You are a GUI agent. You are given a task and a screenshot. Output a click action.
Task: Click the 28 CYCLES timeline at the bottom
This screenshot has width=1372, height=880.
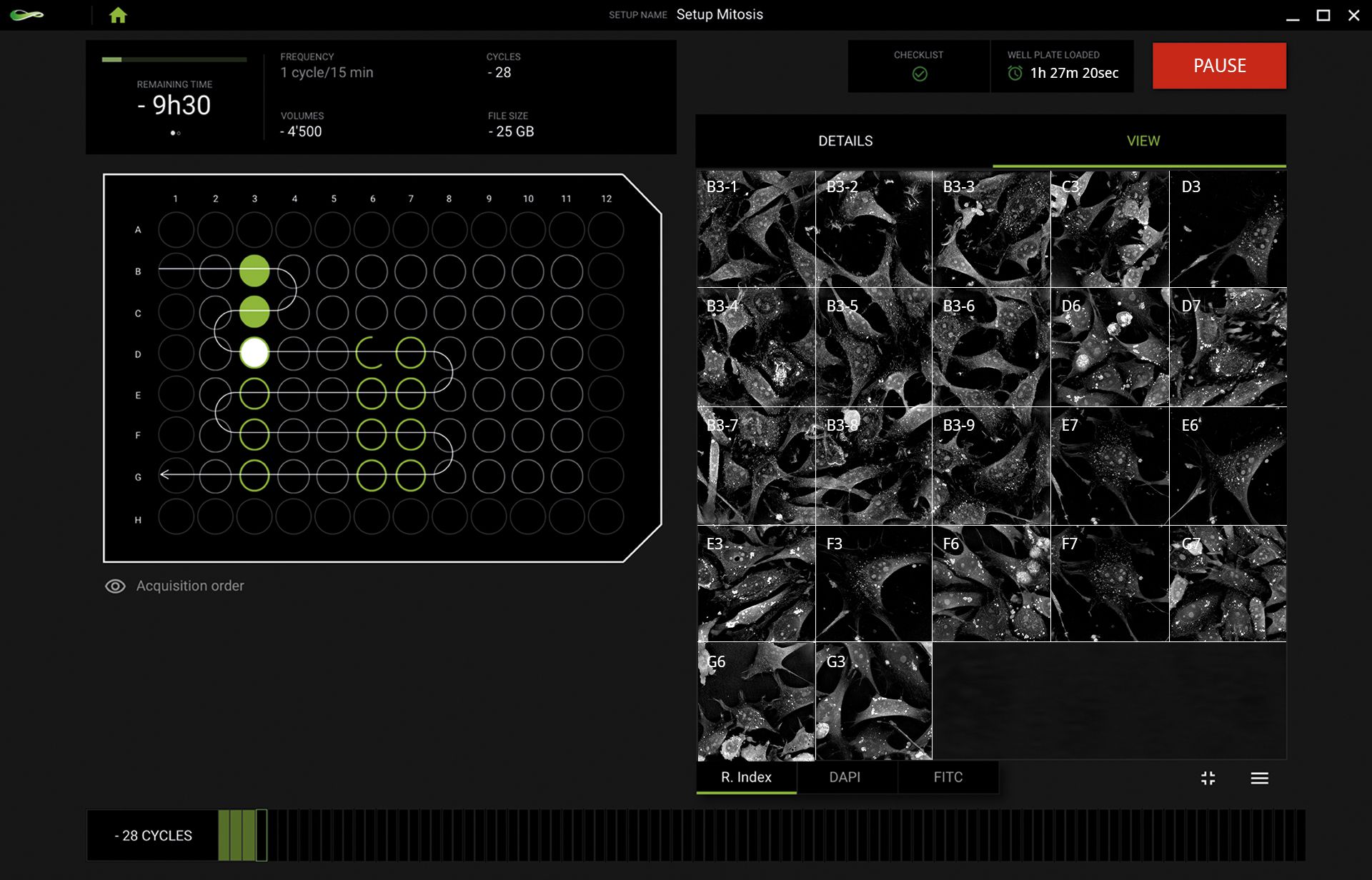click(152, 834)
